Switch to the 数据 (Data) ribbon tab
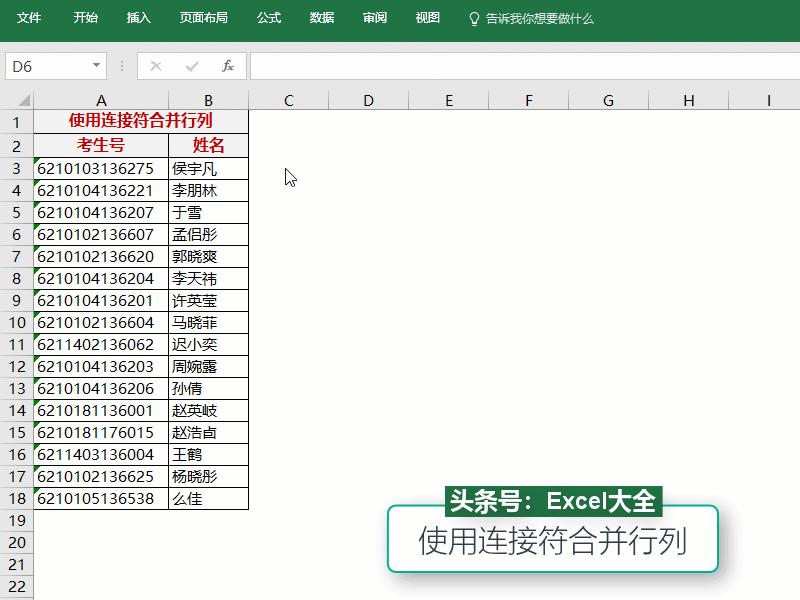Image resolution: width=800 pixels, height=600 pixels. pyautogui.click(x=321, y=17)
